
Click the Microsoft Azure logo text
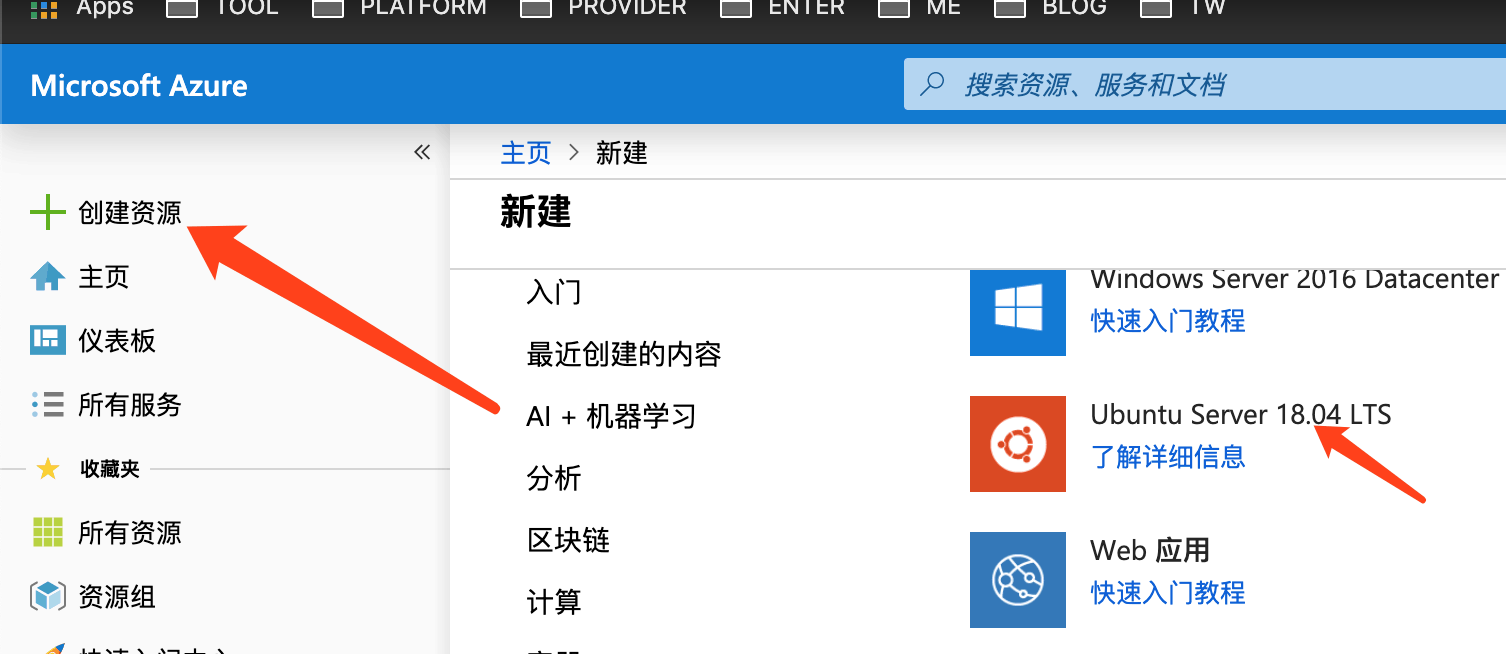pyautogui.click(x=139, y=85)
